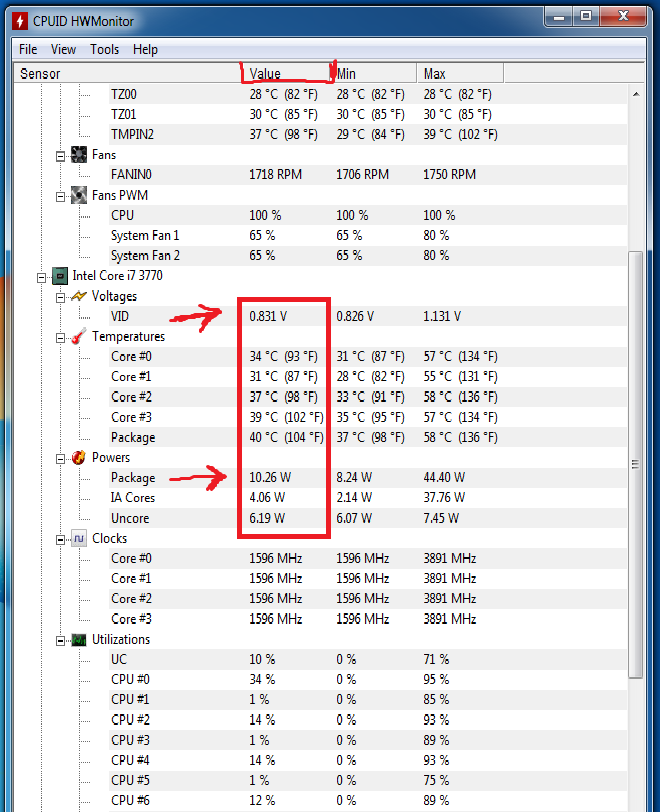Click the CPUID HWMonitor window title
Screen dimensions: 662x812
tap(83, 21)
